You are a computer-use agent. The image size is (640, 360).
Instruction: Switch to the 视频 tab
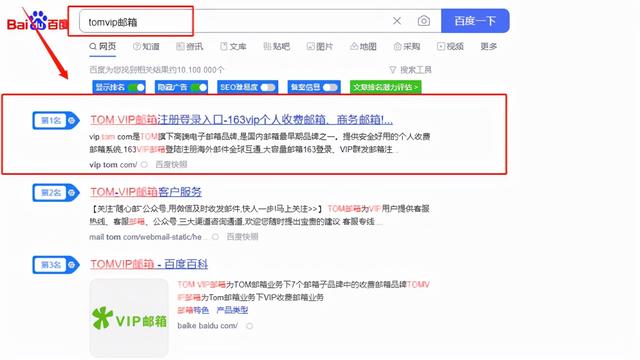pyautogui.click(x=450, y=47)
